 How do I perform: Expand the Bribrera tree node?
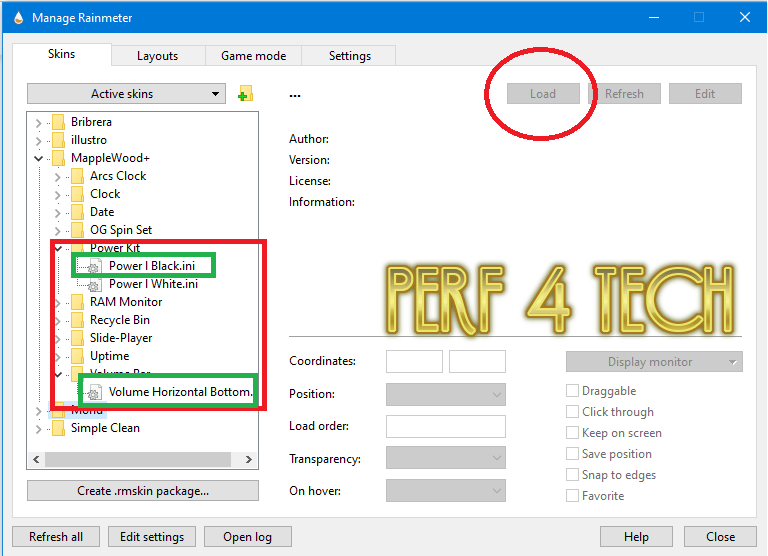point(38,122)
